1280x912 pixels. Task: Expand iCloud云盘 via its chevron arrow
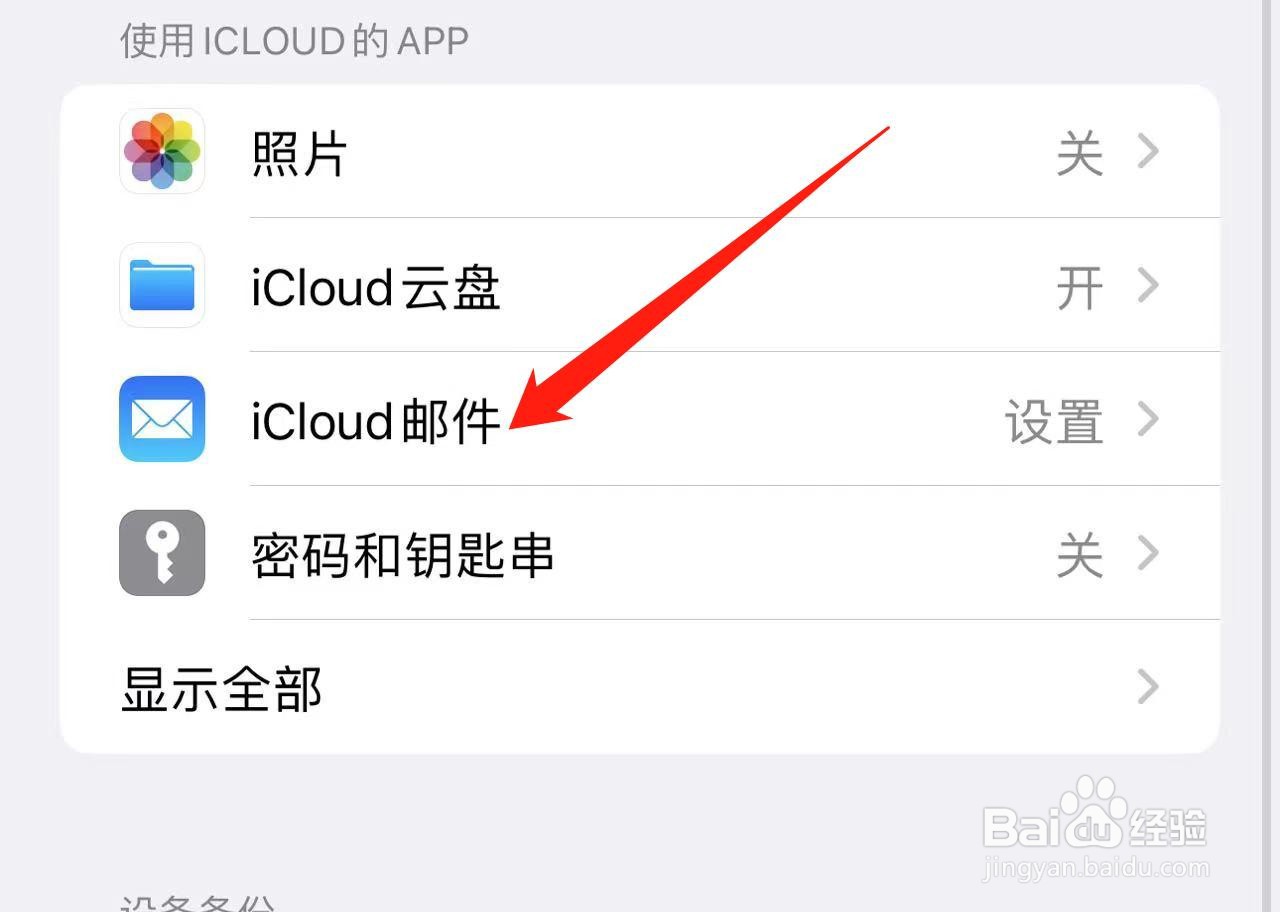pyautogui.click(x=1149, y=285)
